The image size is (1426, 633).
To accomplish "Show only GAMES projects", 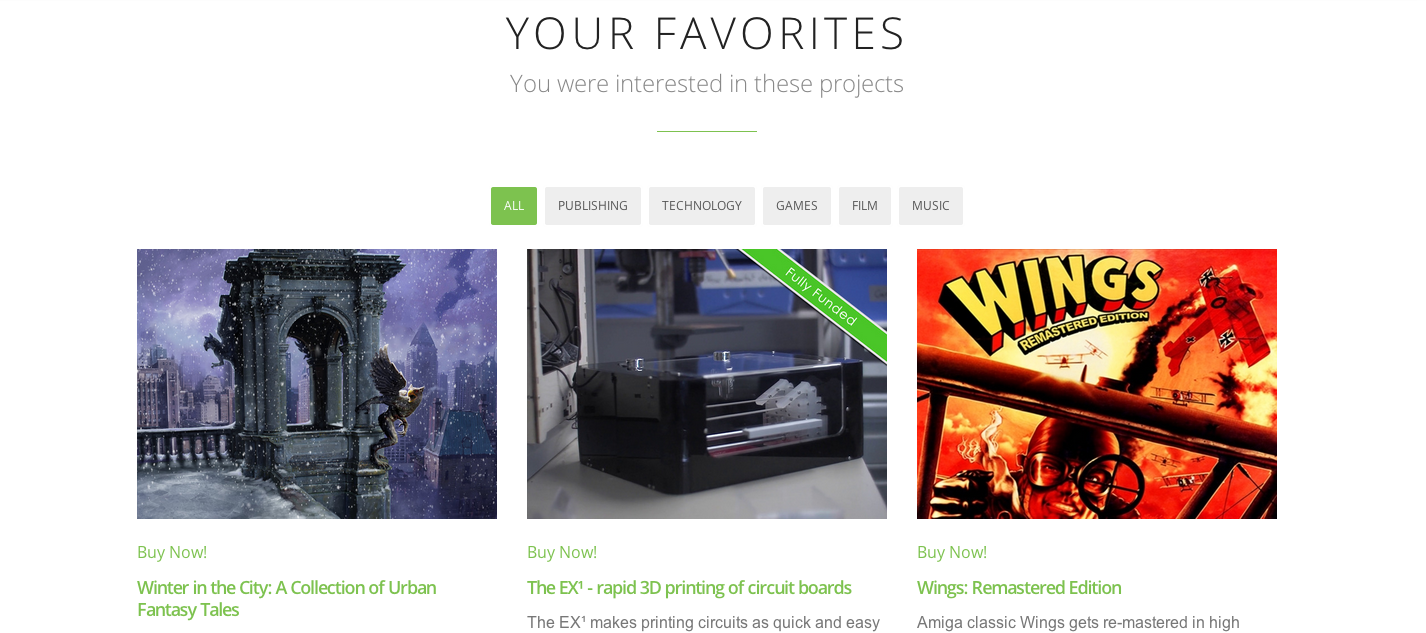I will (797, 206).
